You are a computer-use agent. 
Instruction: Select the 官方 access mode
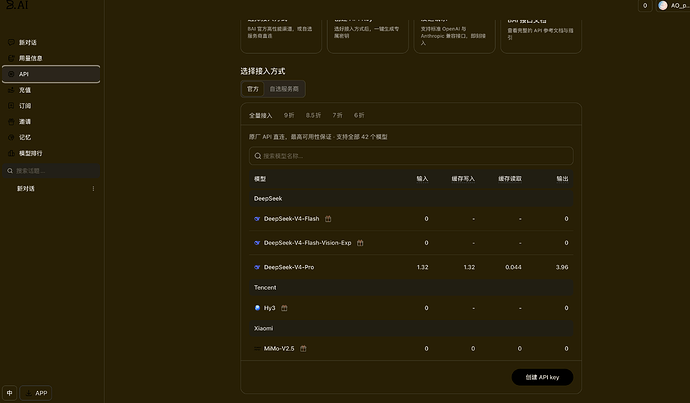[253, 89]
